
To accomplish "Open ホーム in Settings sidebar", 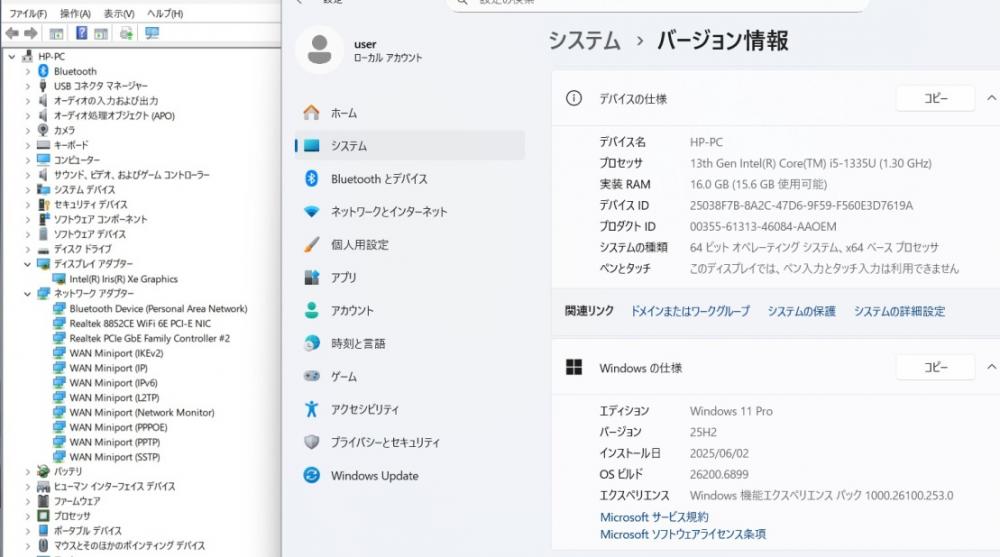I will coord(409,113).
